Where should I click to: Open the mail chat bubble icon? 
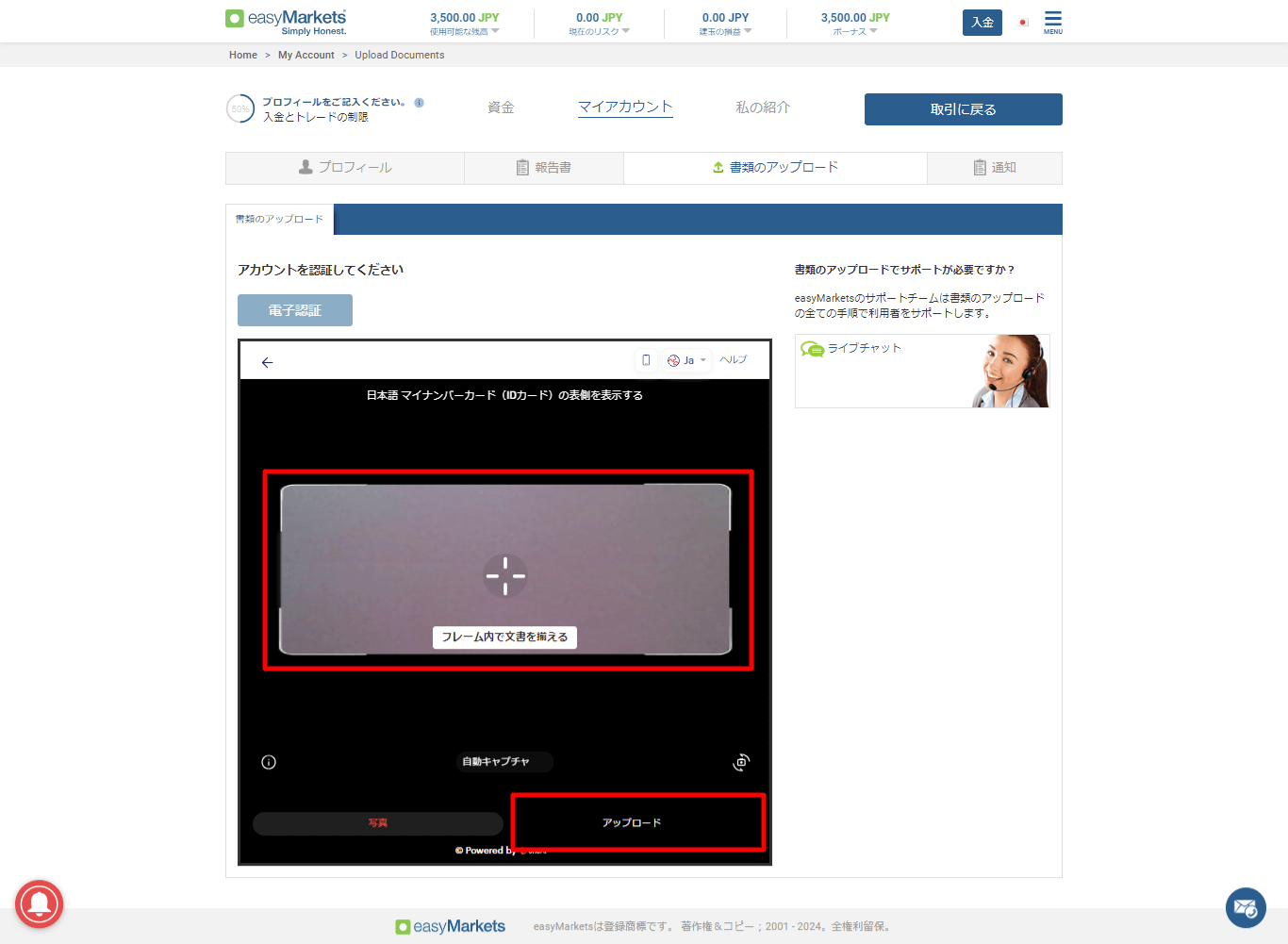tap(1245, 908)
